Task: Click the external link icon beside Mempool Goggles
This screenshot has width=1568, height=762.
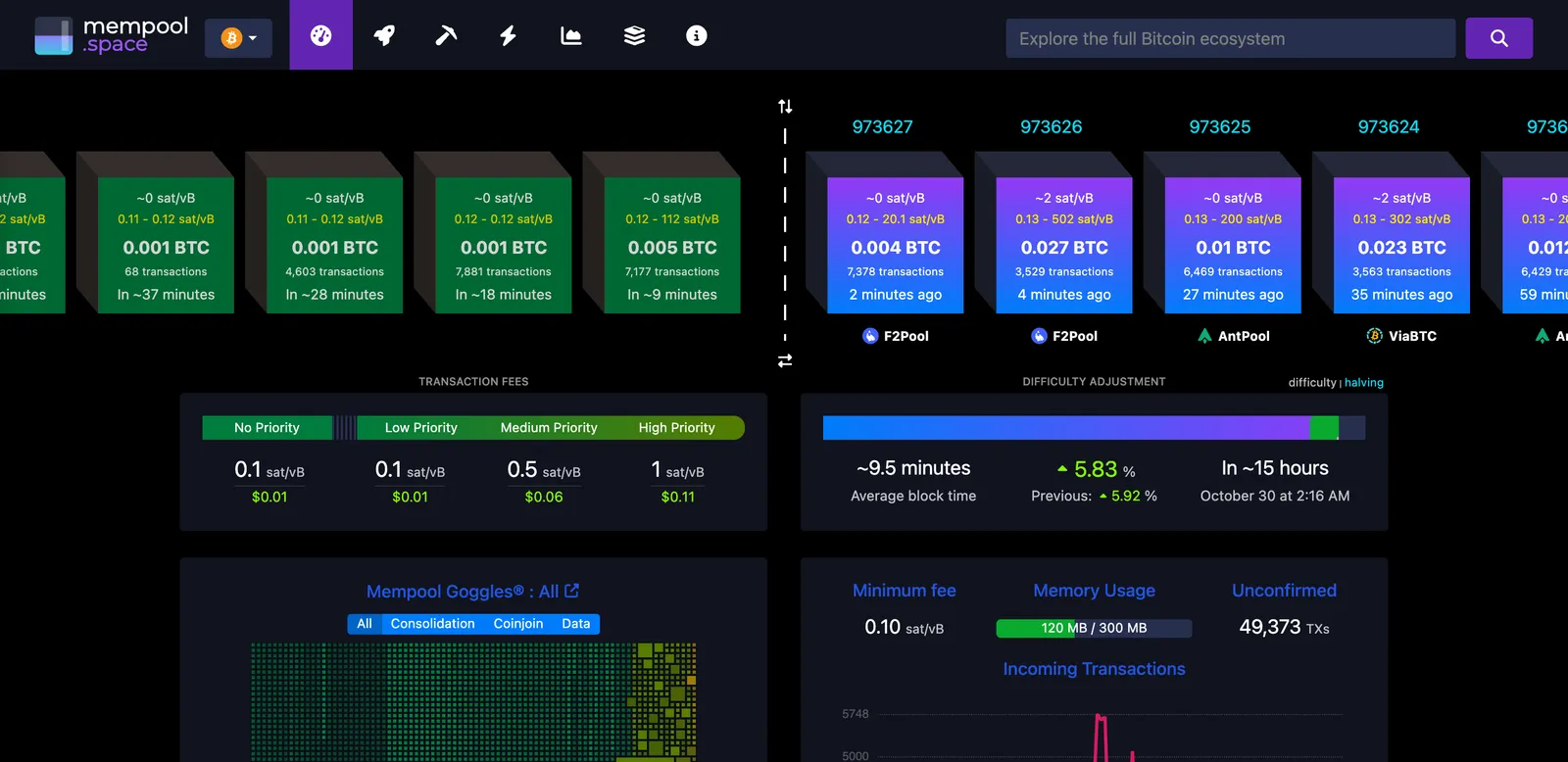Action: coord(572,591)
